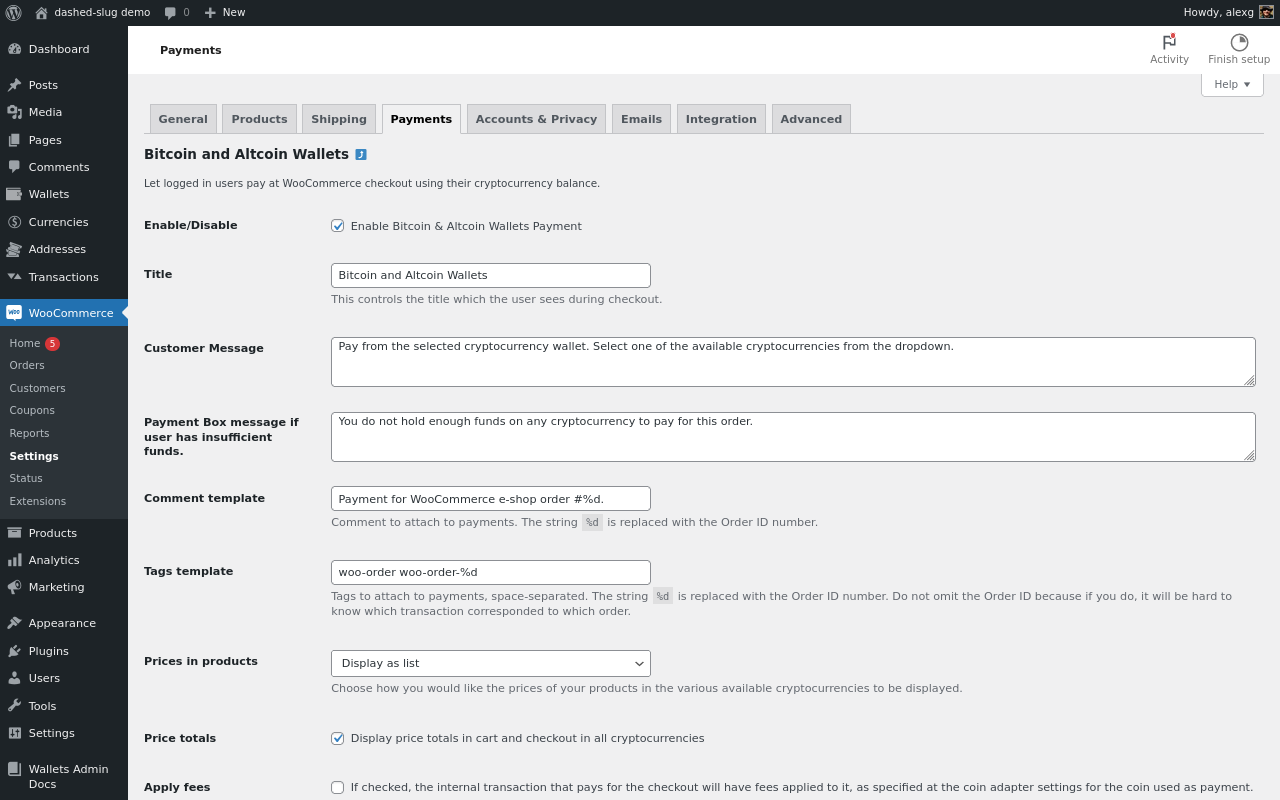Click the Users person icon

[14, 678]
